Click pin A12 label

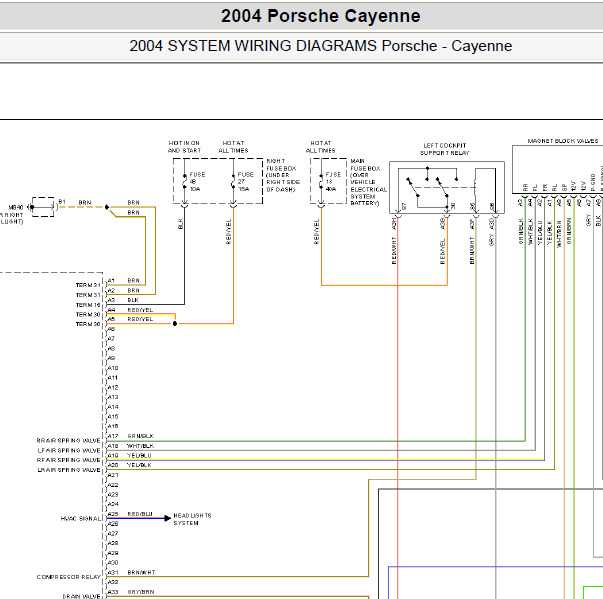point(113,388)
